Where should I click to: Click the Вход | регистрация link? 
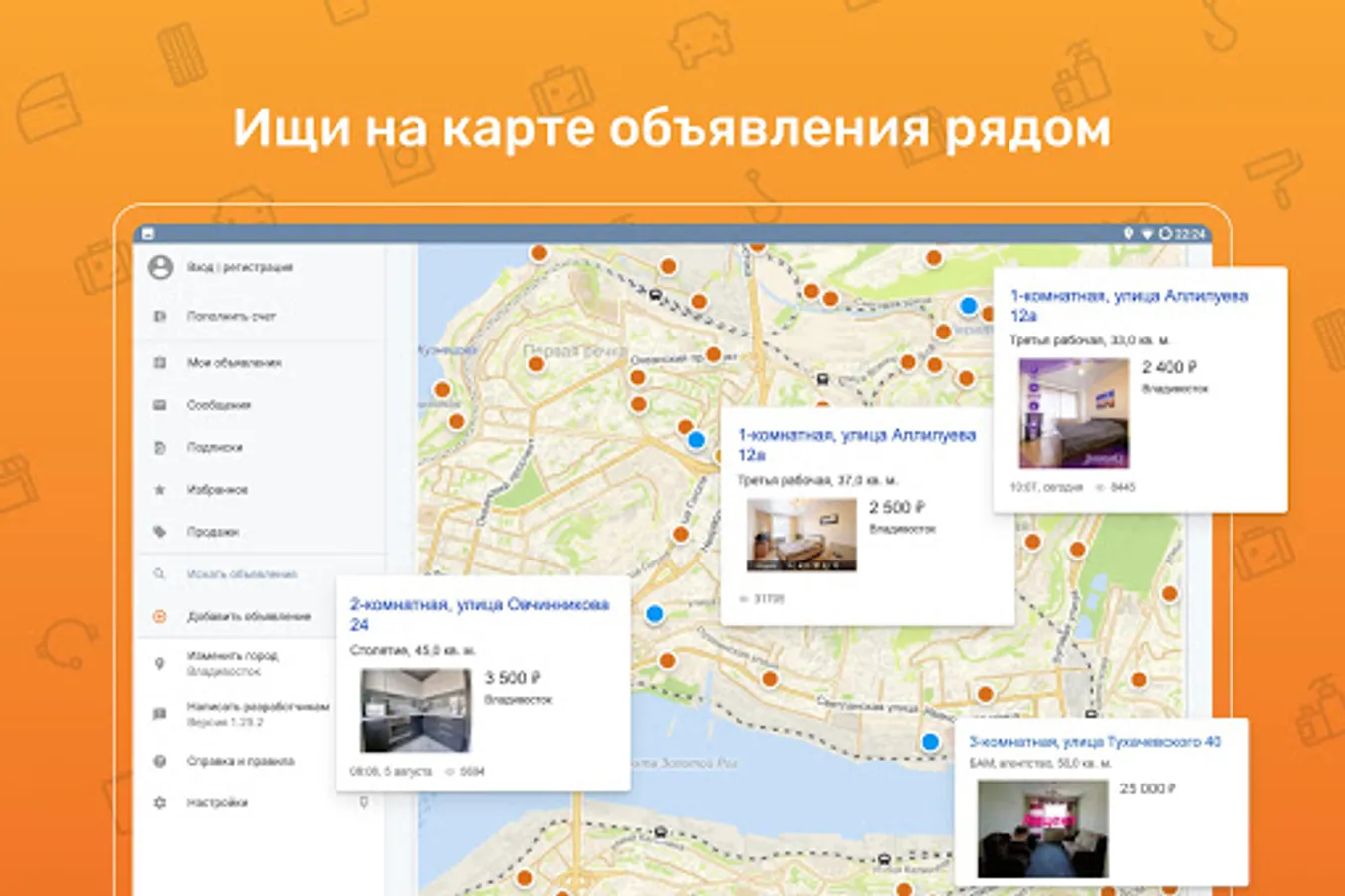240,267
